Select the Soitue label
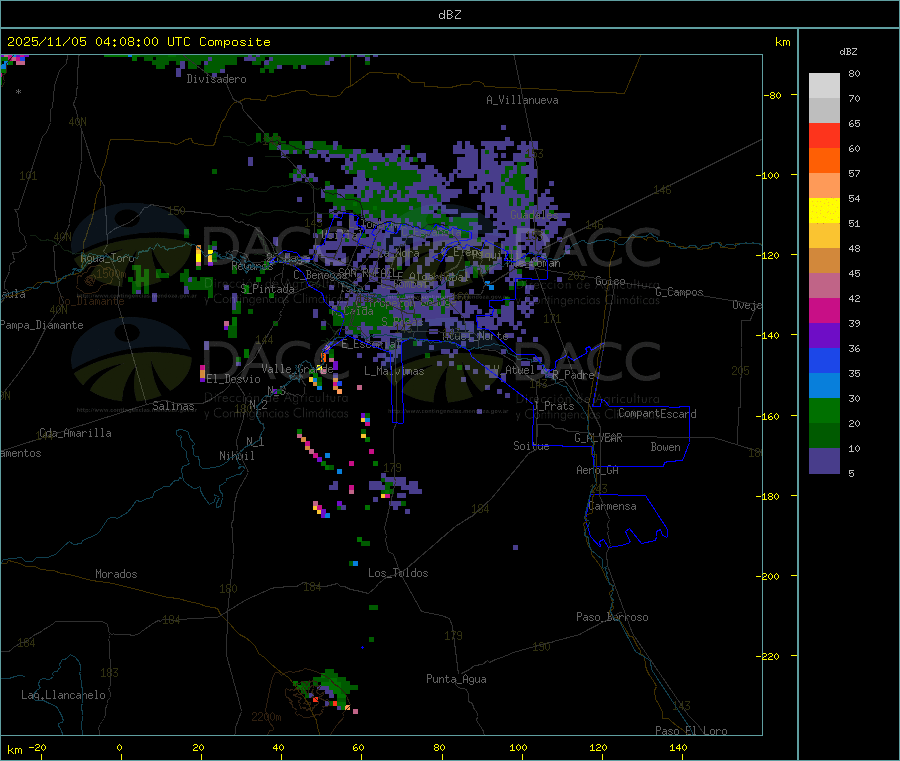This screenshot has width=900, height=761. coord(531,446)
